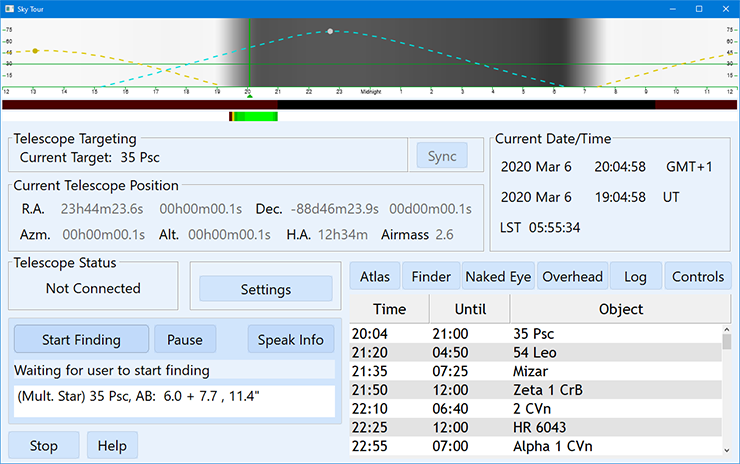
Task: Click the Speak Info button
Action: (291, 340)
